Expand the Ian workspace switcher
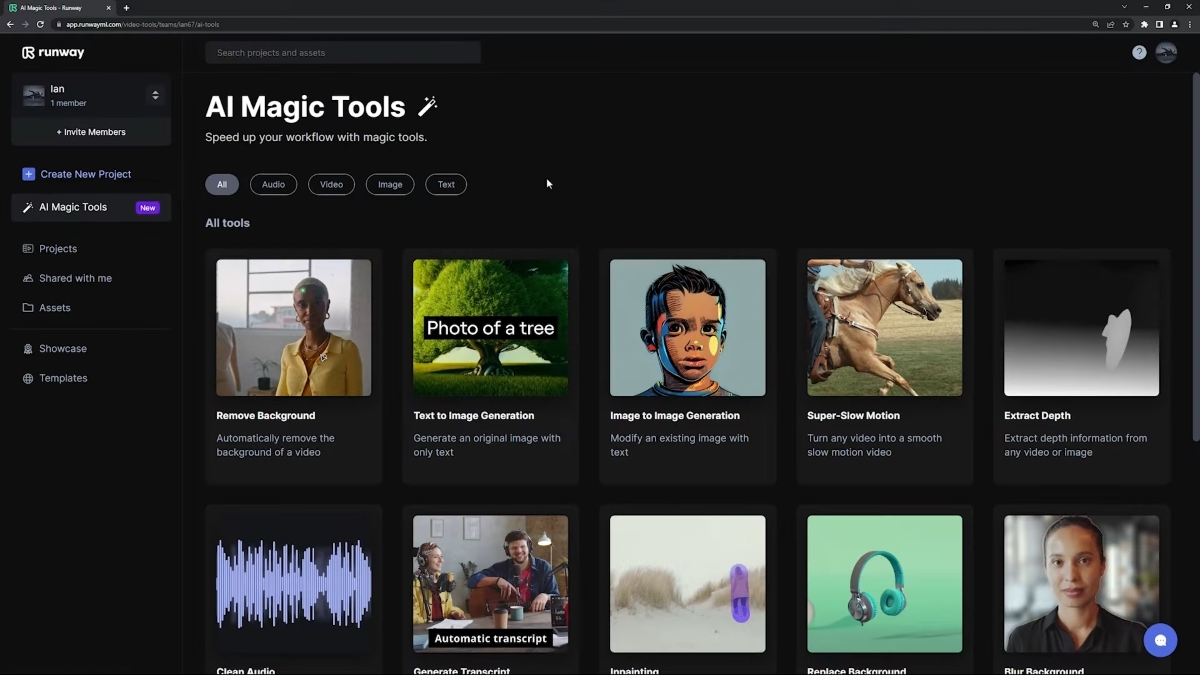 point(155,95)
